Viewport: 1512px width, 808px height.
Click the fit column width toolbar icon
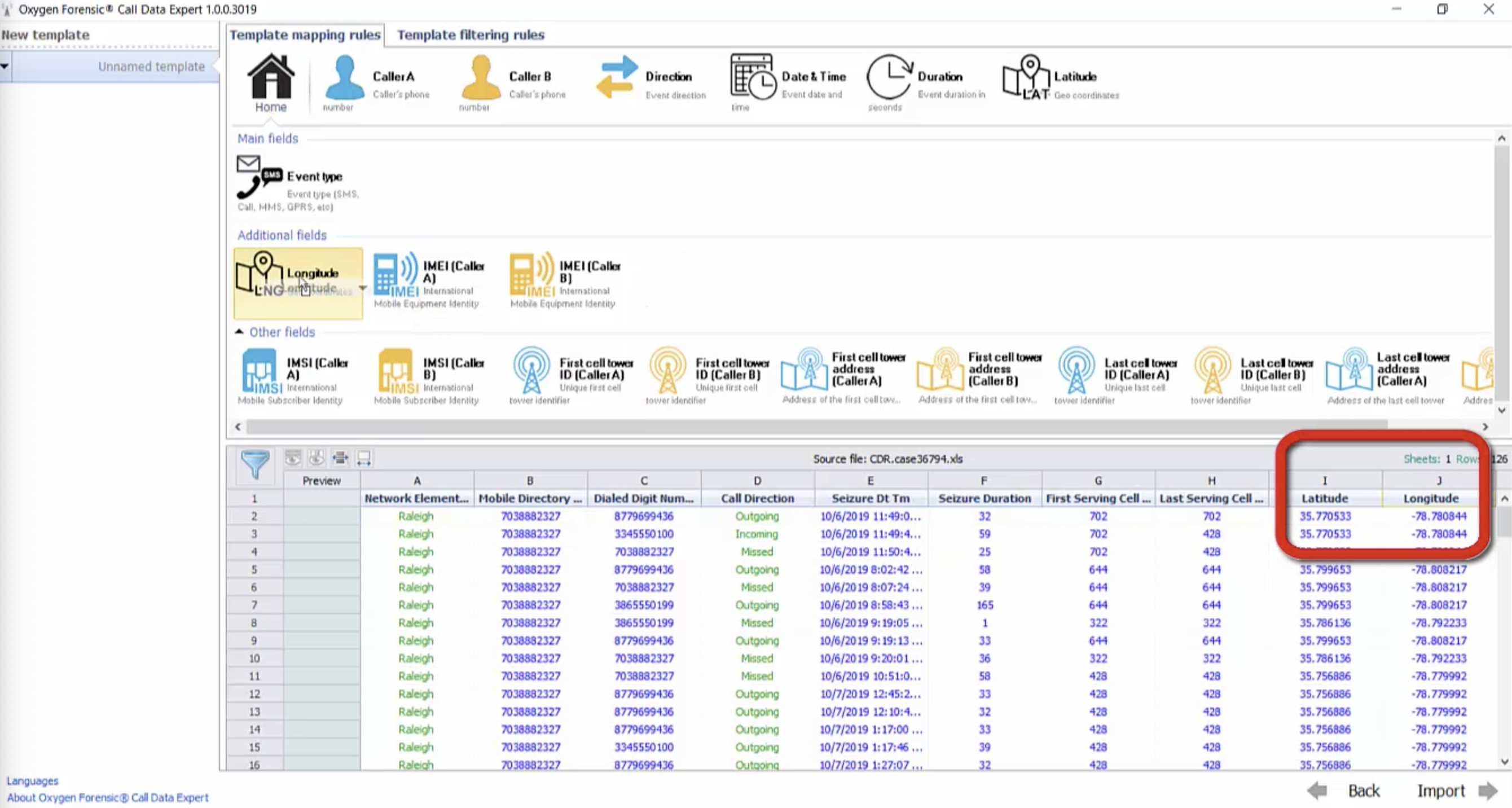[x=340, y=458]
